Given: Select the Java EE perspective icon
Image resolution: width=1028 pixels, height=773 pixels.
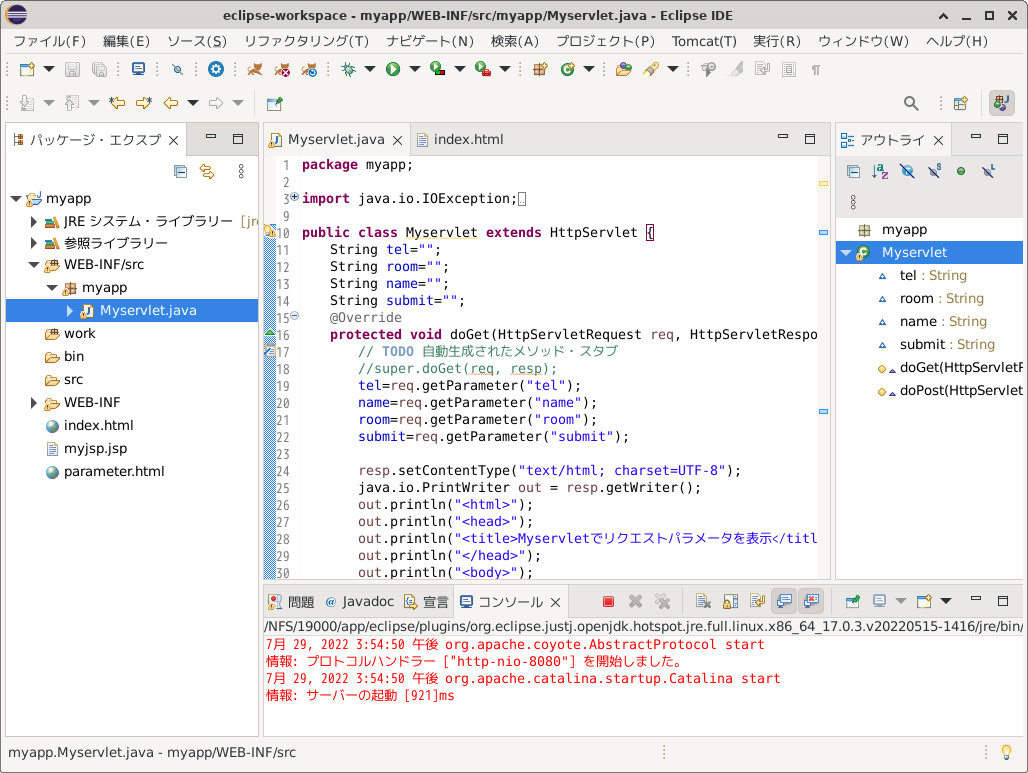Looking at the screenshot, I should [1001, 103].
